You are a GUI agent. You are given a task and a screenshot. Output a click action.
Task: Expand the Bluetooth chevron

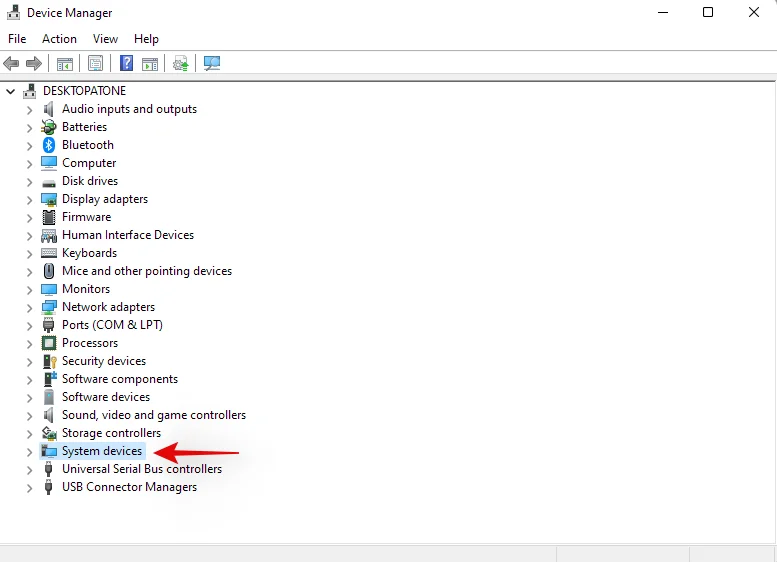point(29,146)
